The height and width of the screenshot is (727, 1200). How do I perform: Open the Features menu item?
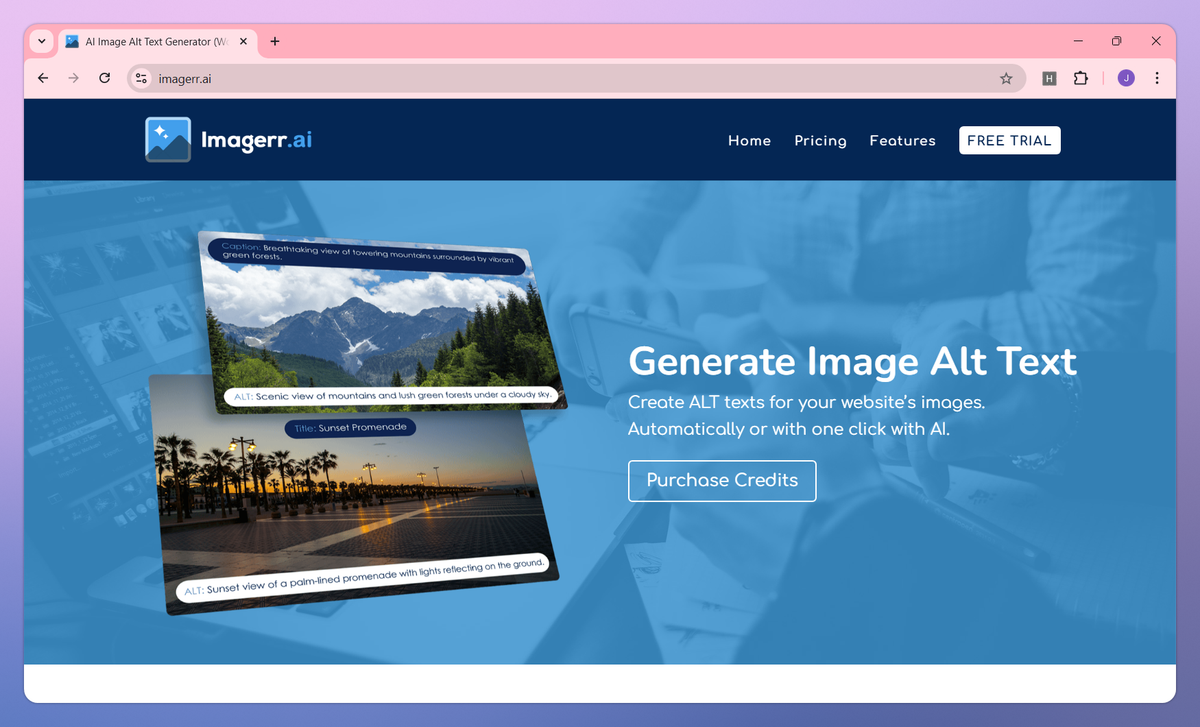tap(902, 141)
